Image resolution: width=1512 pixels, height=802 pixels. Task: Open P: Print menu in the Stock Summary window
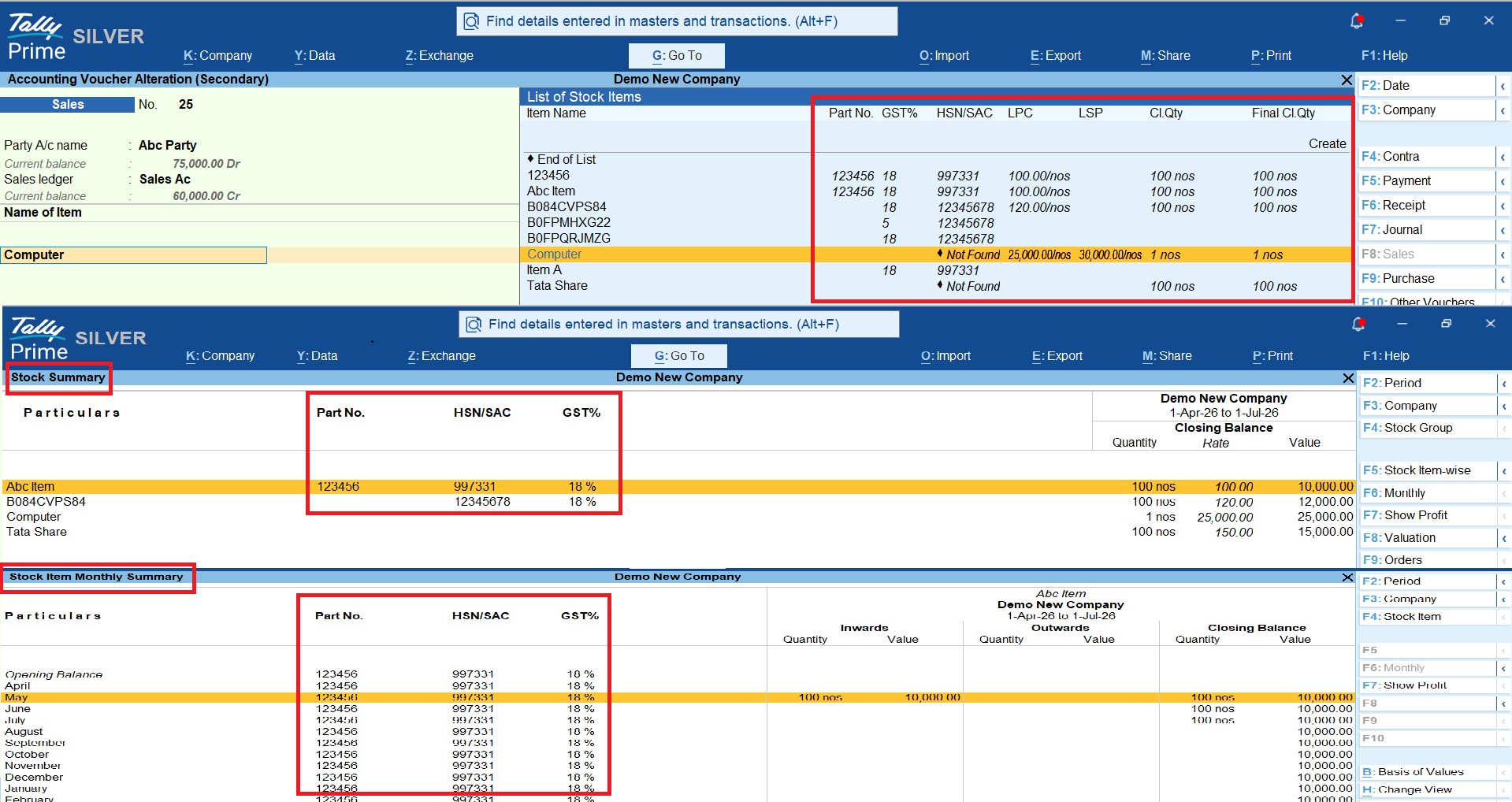pos(1272,356)
